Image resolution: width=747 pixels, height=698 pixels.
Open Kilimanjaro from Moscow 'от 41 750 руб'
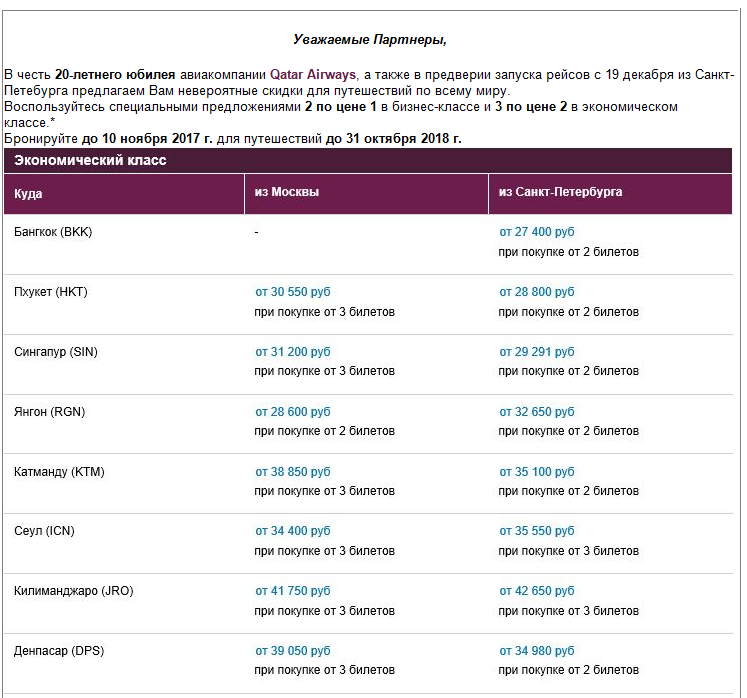[293, 591]
